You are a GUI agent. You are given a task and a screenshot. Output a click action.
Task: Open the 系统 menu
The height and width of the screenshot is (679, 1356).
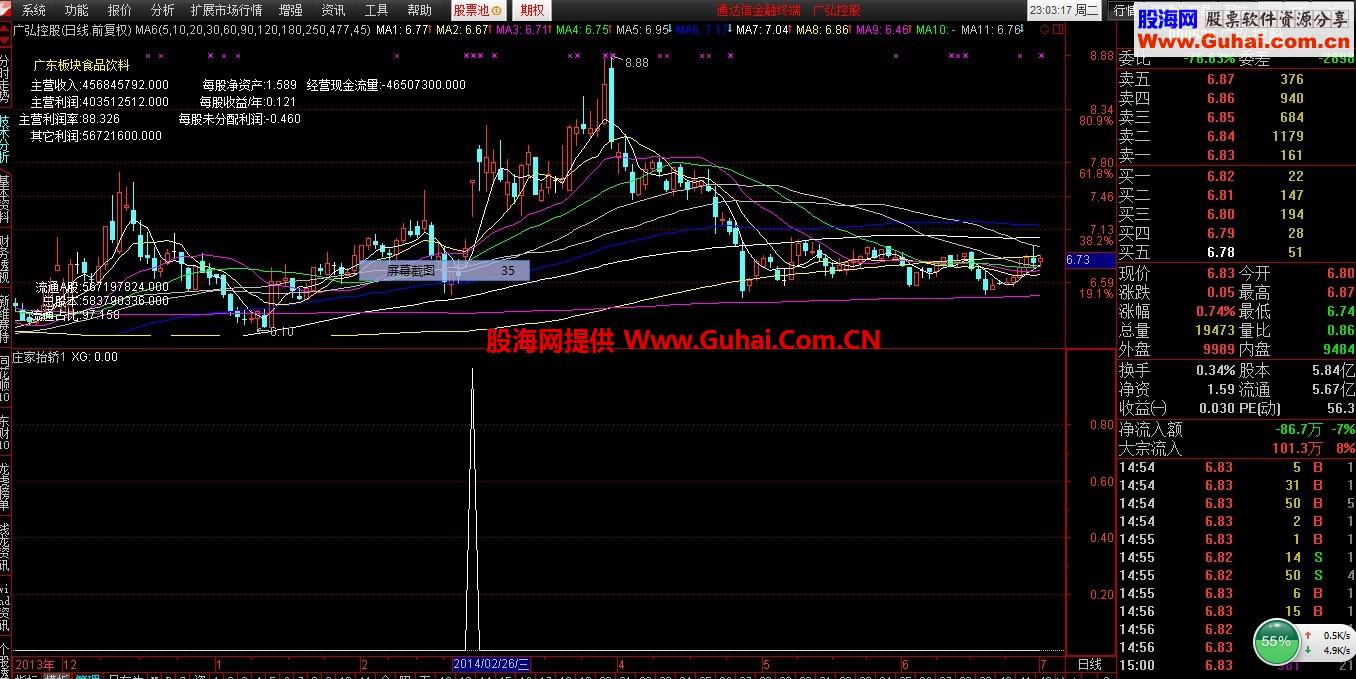pyautogui.click(x=33, y=10)
